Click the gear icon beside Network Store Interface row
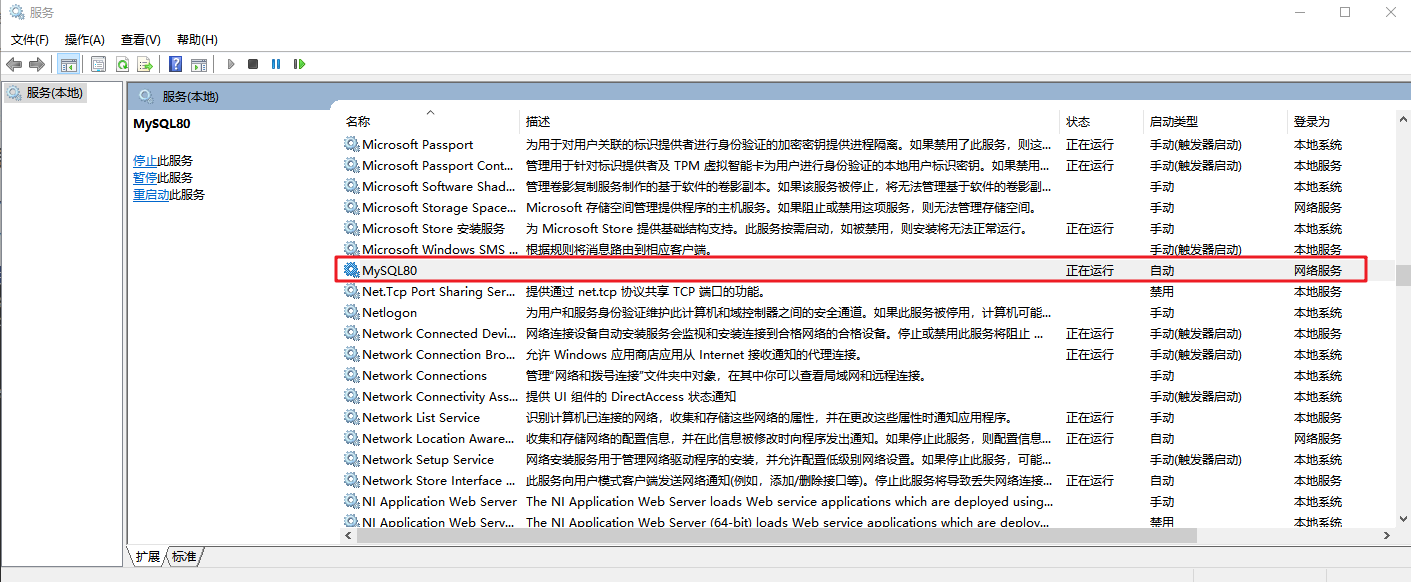Viewport: 1411px width, 582px height. pos(351,480)
